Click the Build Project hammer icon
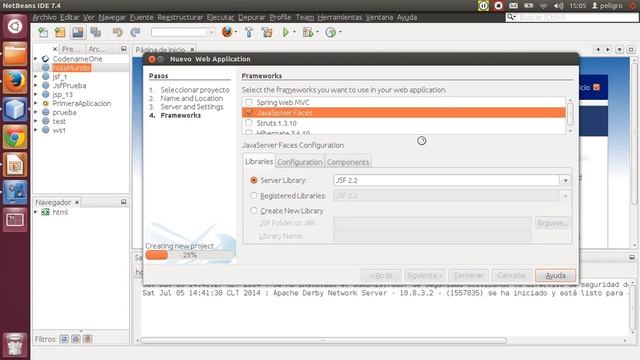Image resolution: width=640 pixels, height=360 pixels. (x=249, y=32)
